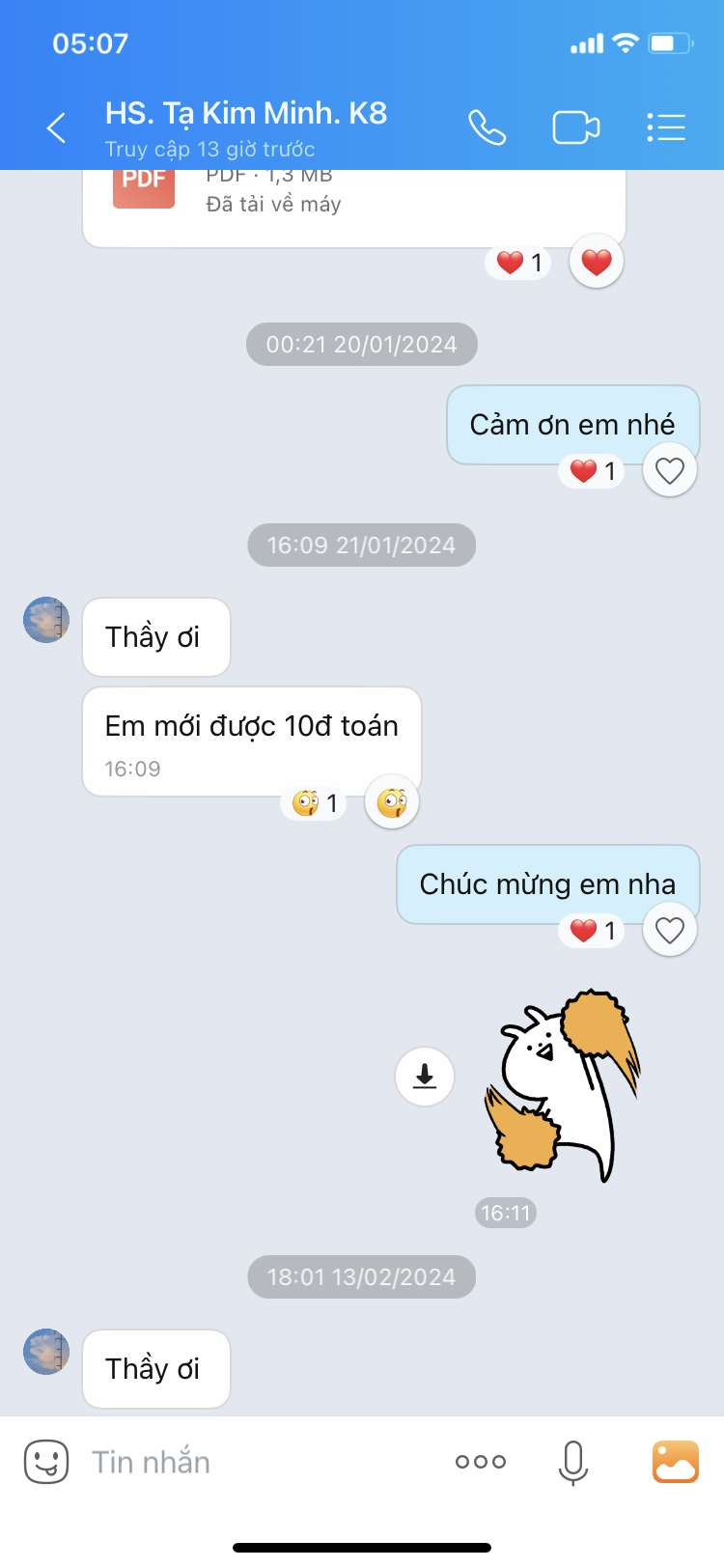Tap the back arrow in header

click(x=57, y=127)
